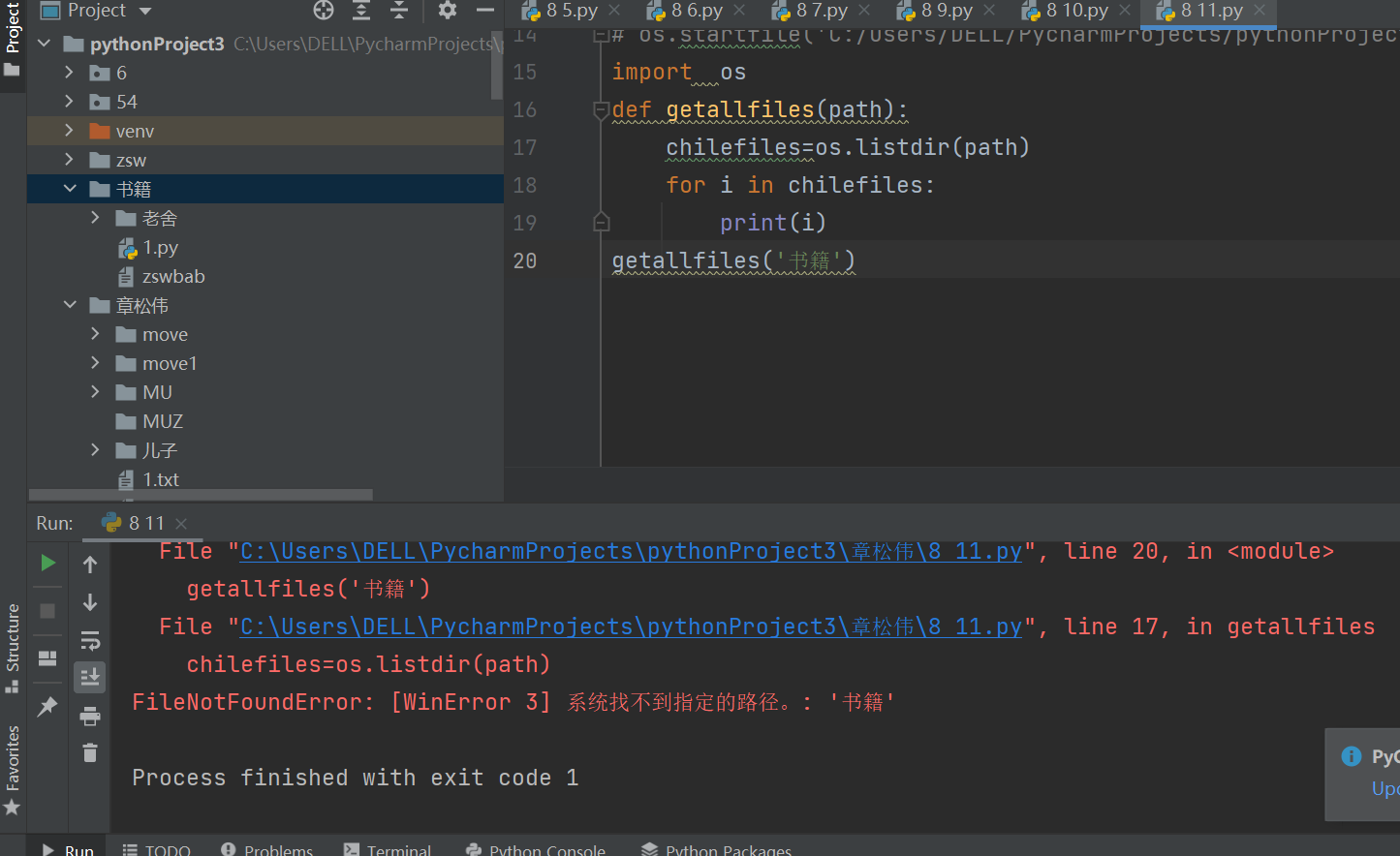Open Project panel settings gear
The width and height of the screenshot is (1400, 856).
(x=447, y=11)
